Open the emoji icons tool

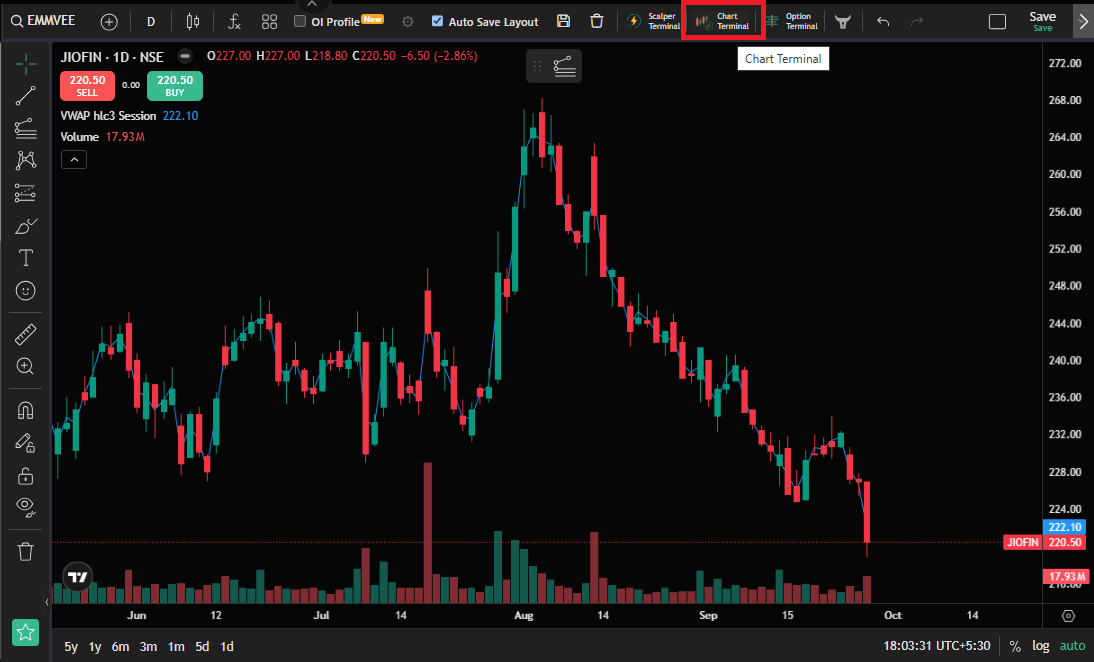(26, 290)
